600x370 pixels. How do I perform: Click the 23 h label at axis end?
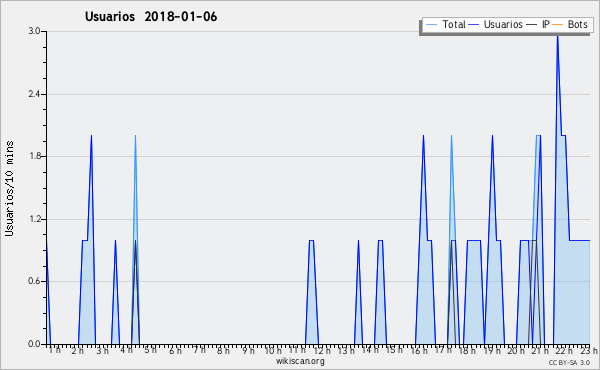[x=589, y=350]
